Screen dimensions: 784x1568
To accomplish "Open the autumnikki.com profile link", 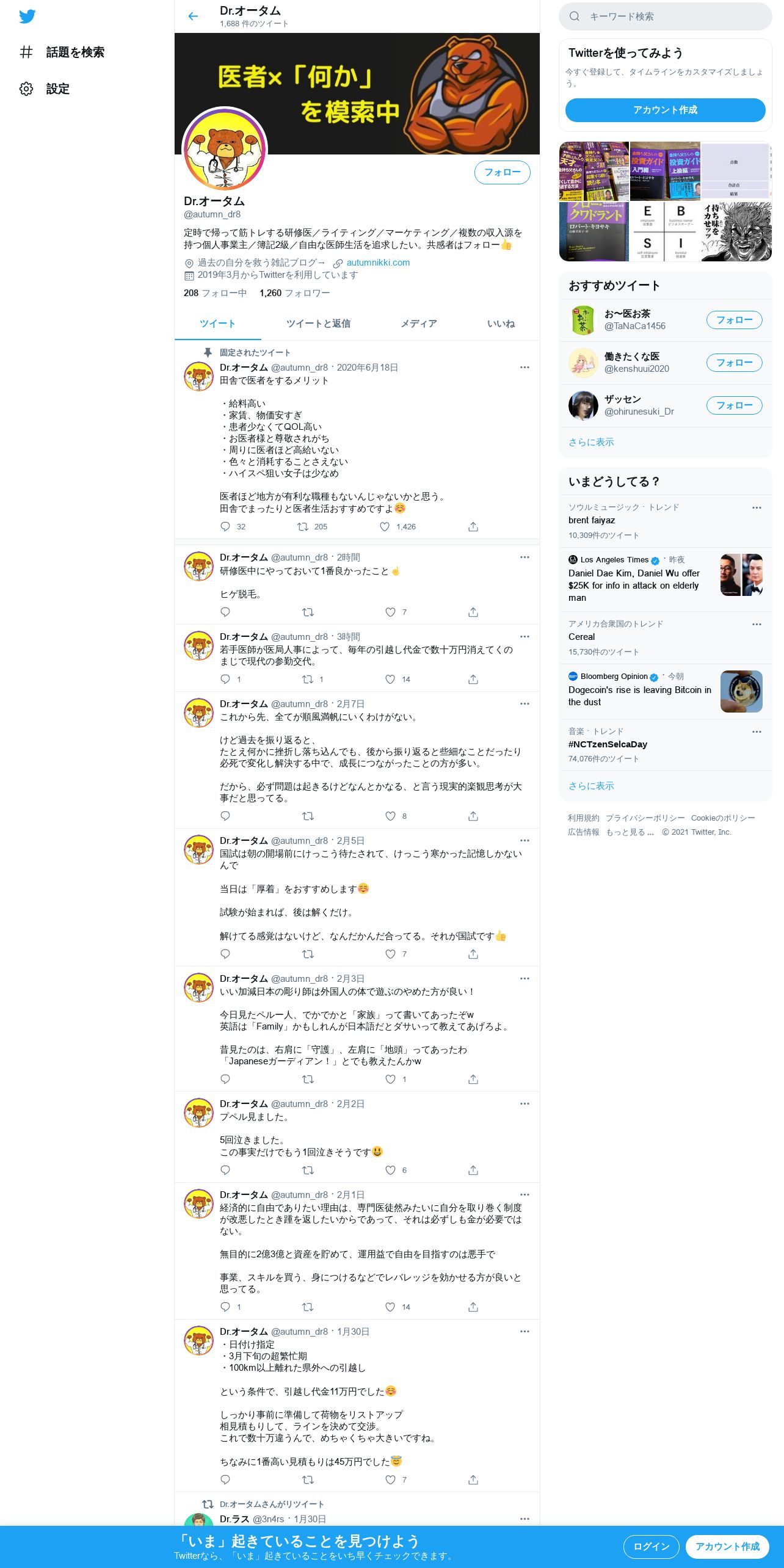I will [x=378, y=263].
